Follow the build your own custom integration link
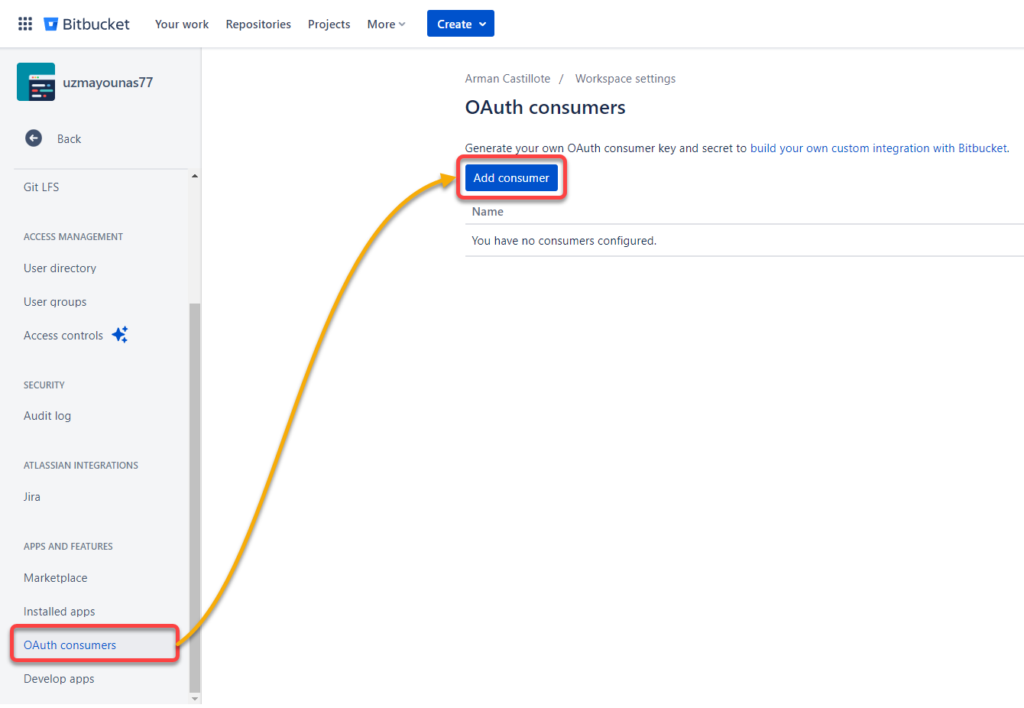 pos(878,148)
